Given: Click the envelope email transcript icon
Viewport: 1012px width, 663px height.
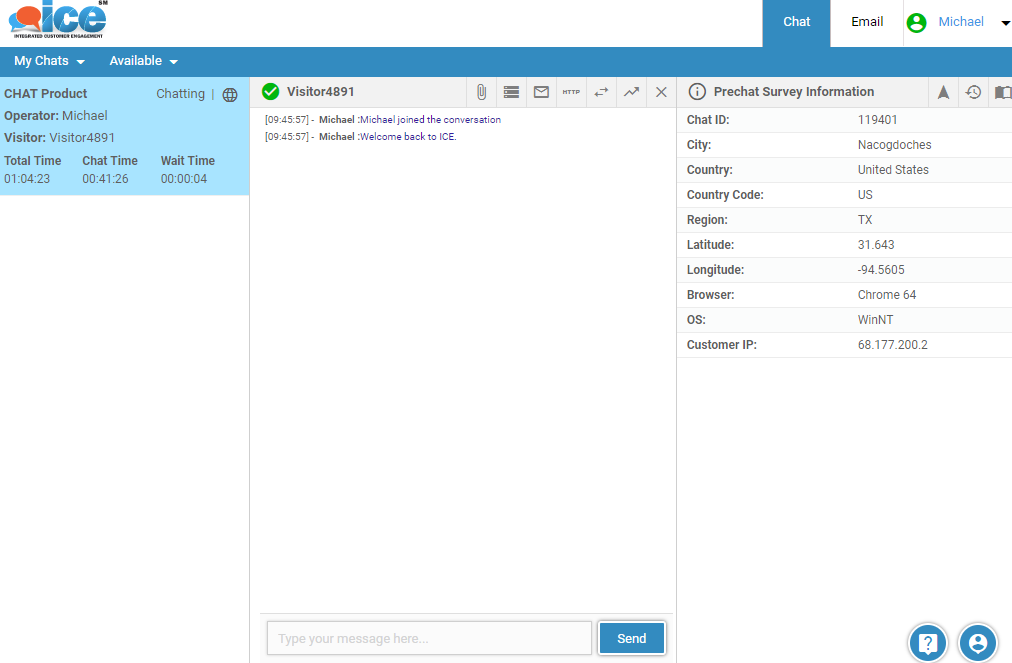Looking at the screenshot, I should point(541,92).
